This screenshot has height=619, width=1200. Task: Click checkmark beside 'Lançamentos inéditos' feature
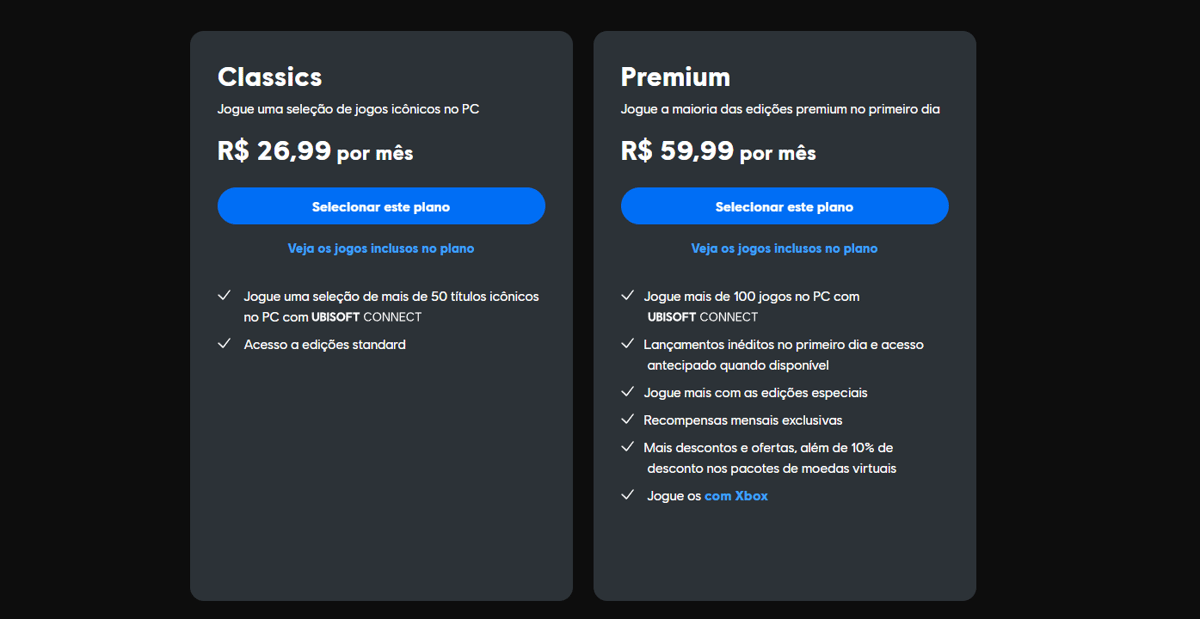click(x=627, y=344)
